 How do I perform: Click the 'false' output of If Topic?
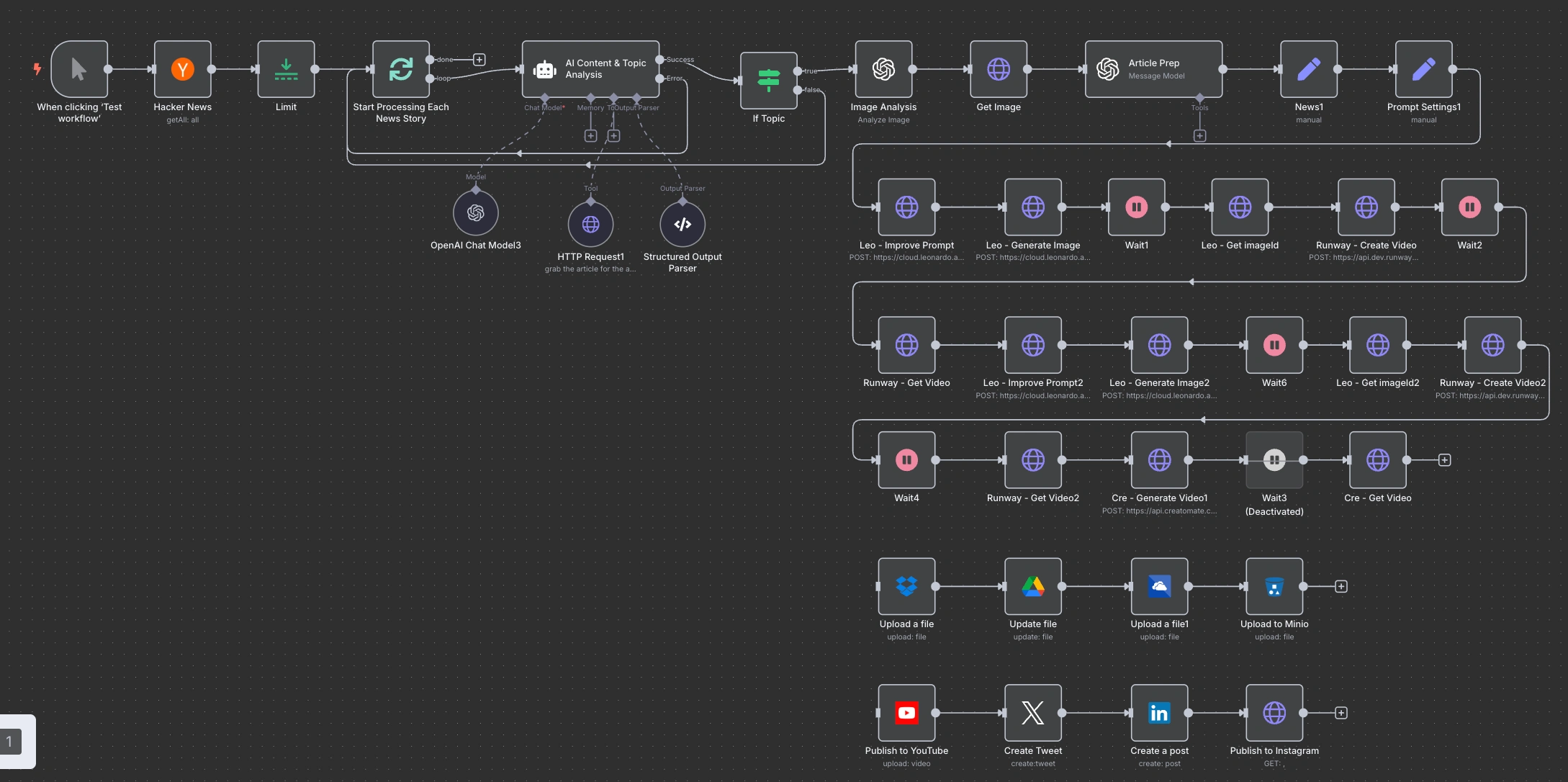pyautogui.click(x=798, y=90)
